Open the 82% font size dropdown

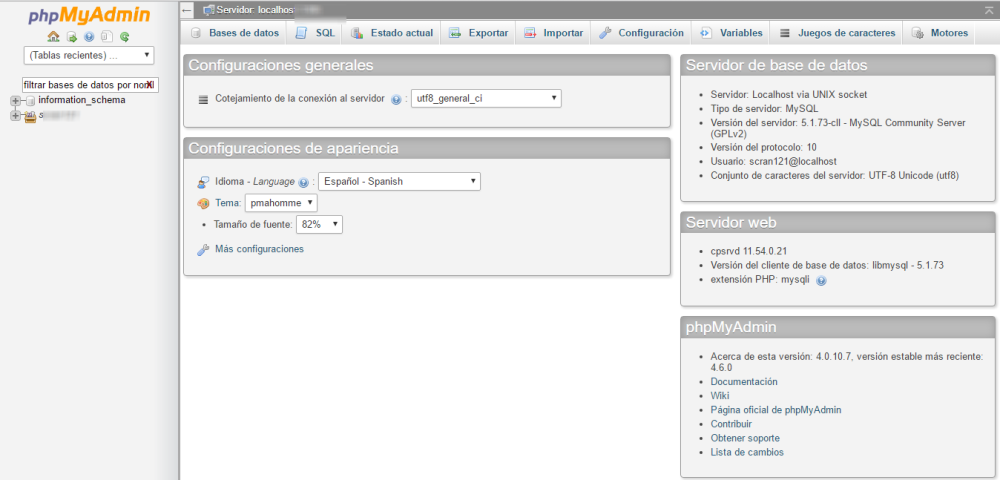pyautogui.click(x=320, y=224)
